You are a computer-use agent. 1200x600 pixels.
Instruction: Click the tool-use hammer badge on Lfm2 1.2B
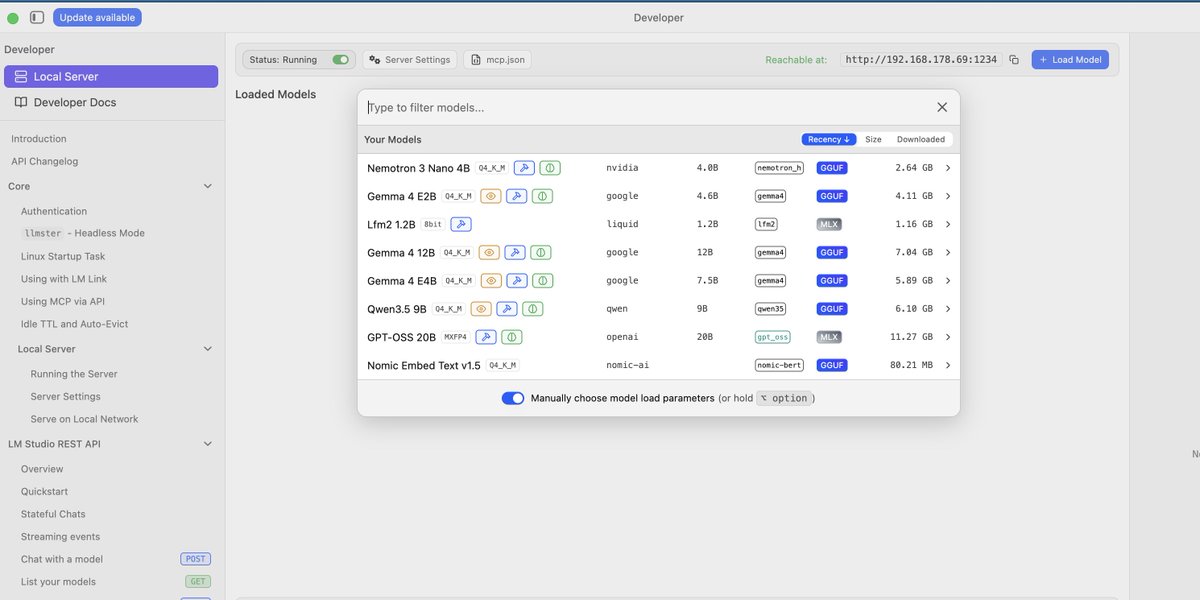coord(461,224)
